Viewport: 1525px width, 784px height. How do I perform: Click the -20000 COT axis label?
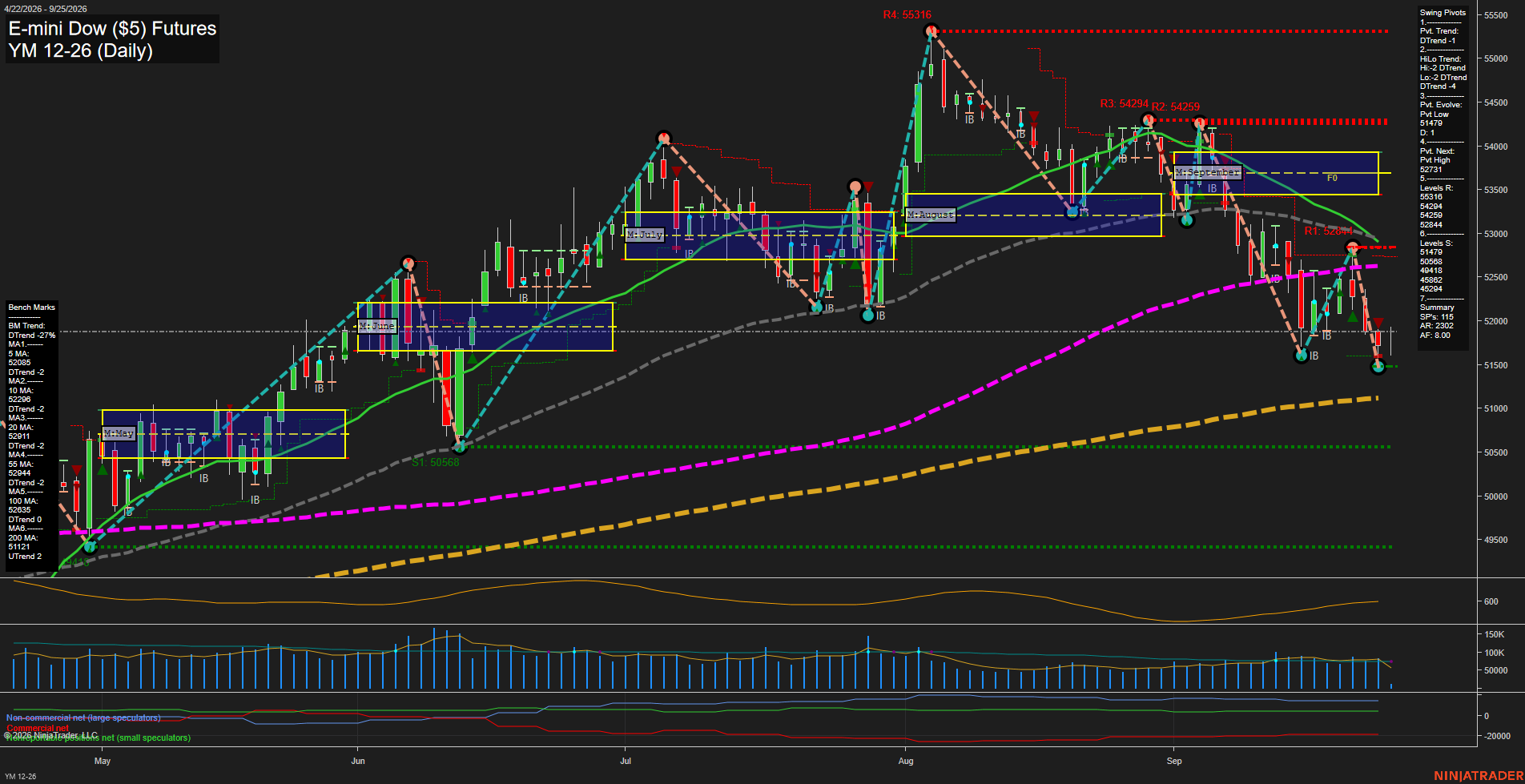pos(1496,736)
